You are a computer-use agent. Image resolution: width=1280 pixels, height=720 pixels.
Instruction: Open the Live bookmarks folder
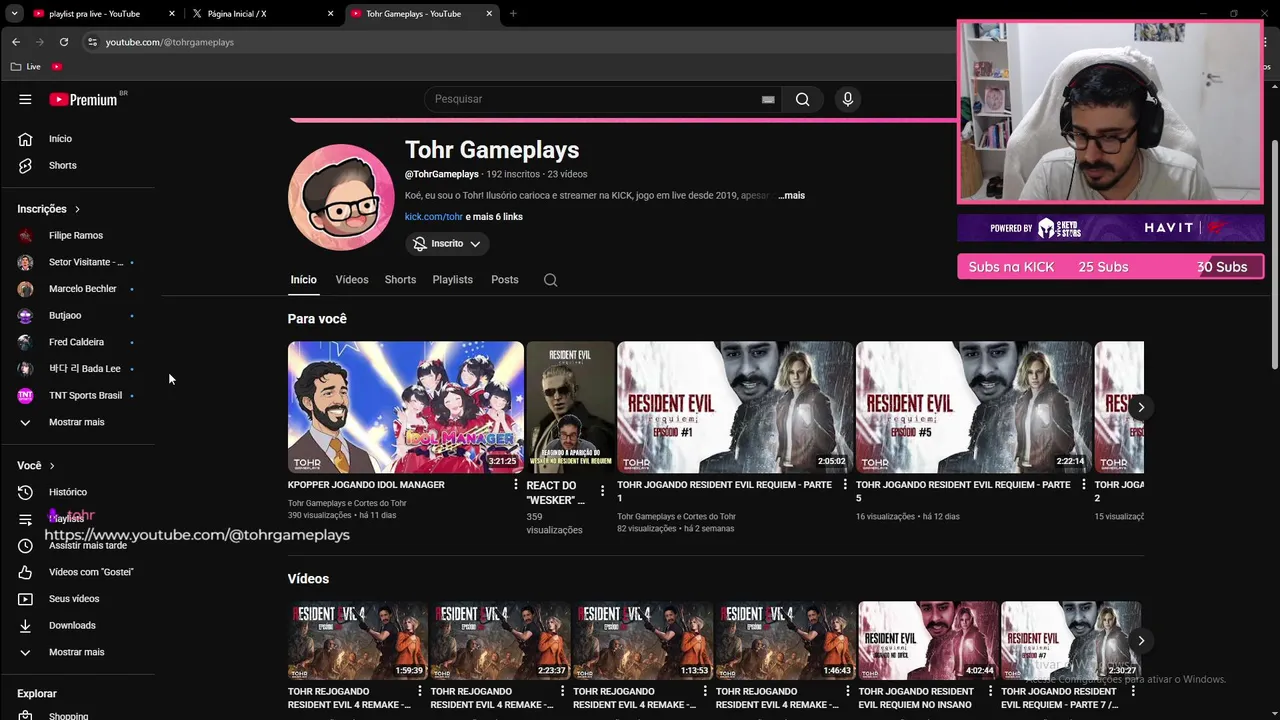point(26,67)
